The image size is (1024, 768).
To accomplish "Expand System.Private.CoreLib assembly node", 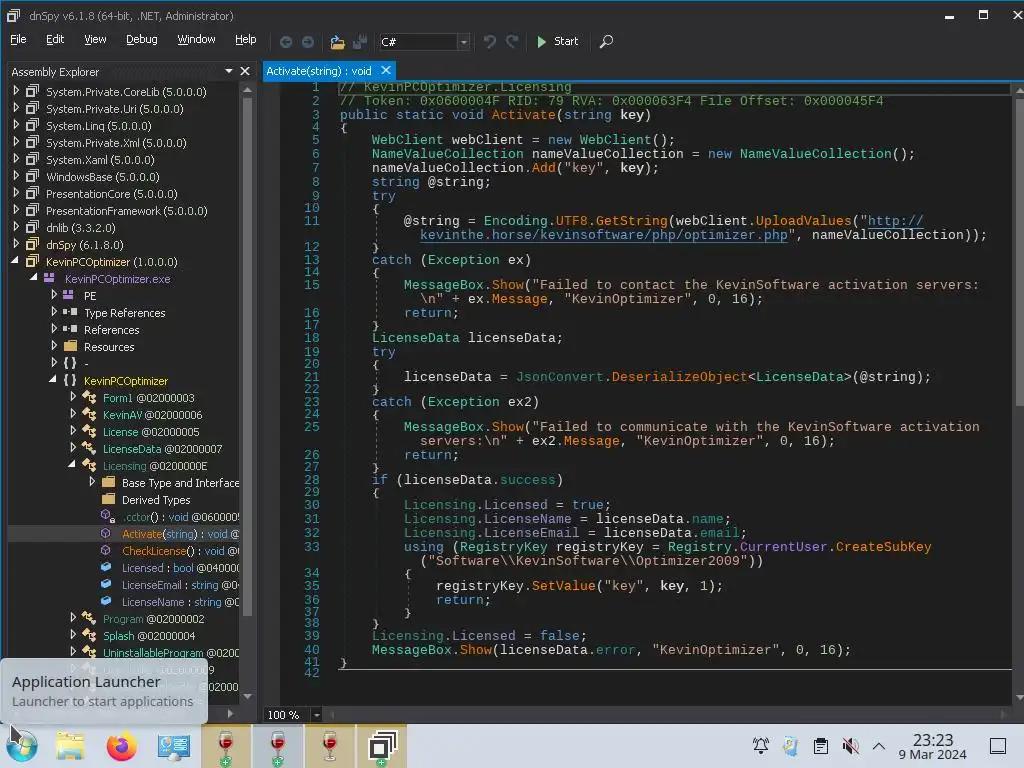I will click(16, 91).
